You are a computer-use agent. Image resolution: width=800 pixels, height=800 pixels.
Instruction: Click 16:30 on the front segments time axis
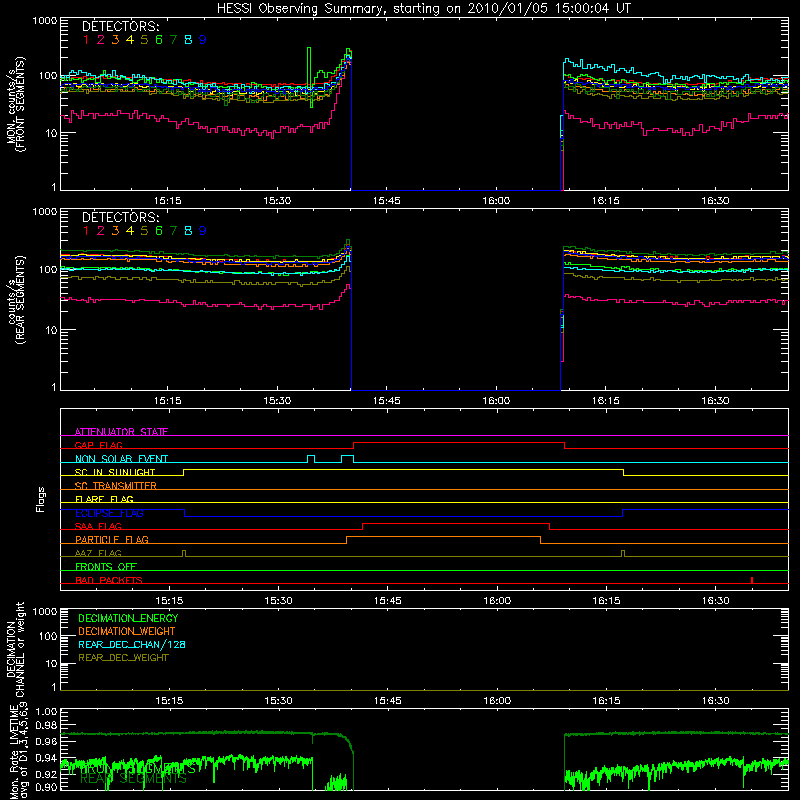[x=715, y=201]
